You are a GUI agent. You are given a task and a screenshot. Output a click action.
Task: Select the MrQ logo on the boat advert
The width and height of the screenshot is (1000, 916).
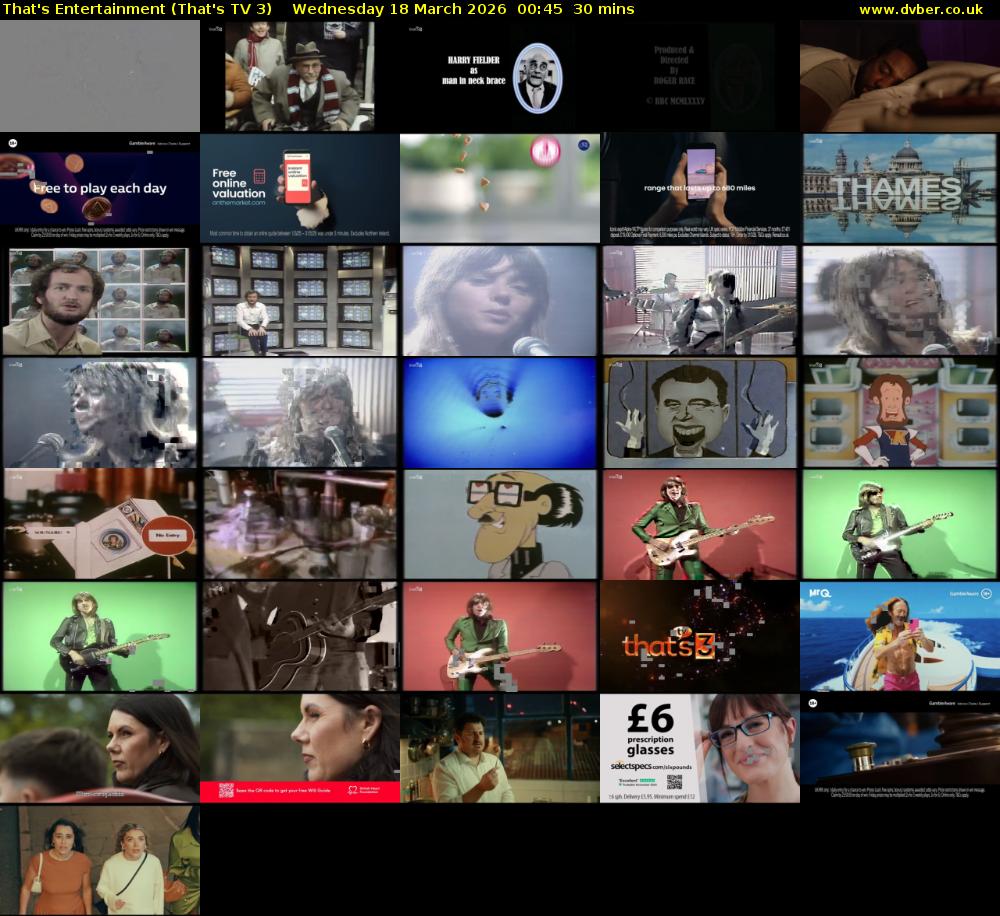[x=820, y=593]
